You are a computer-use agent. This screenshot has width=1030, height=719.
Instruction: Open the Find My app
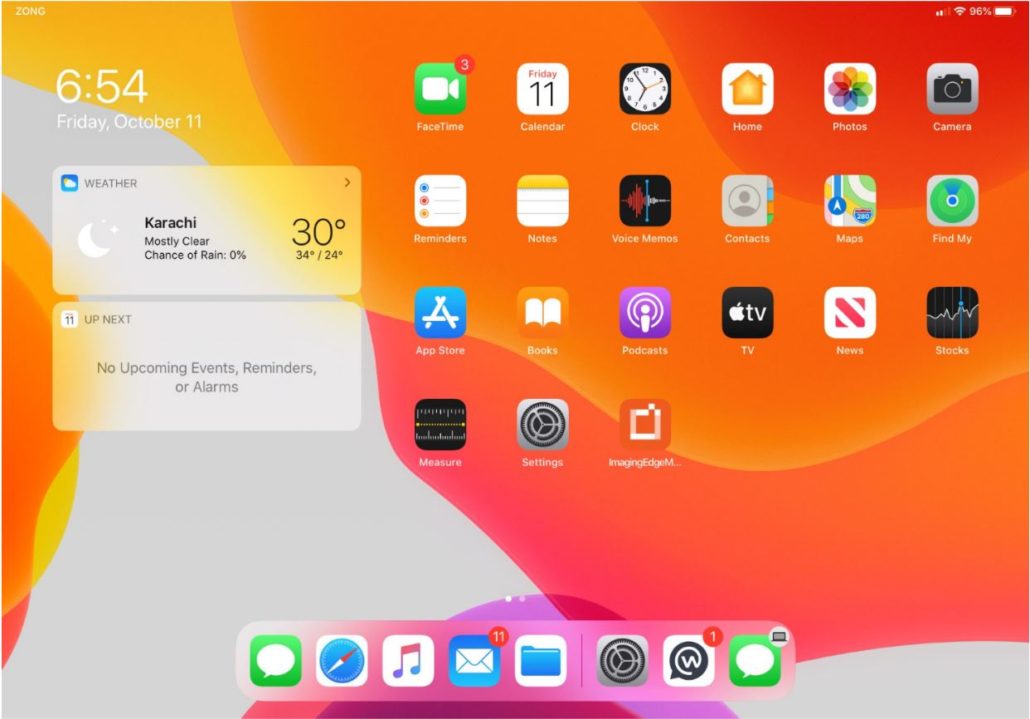[x=952, y=201]
